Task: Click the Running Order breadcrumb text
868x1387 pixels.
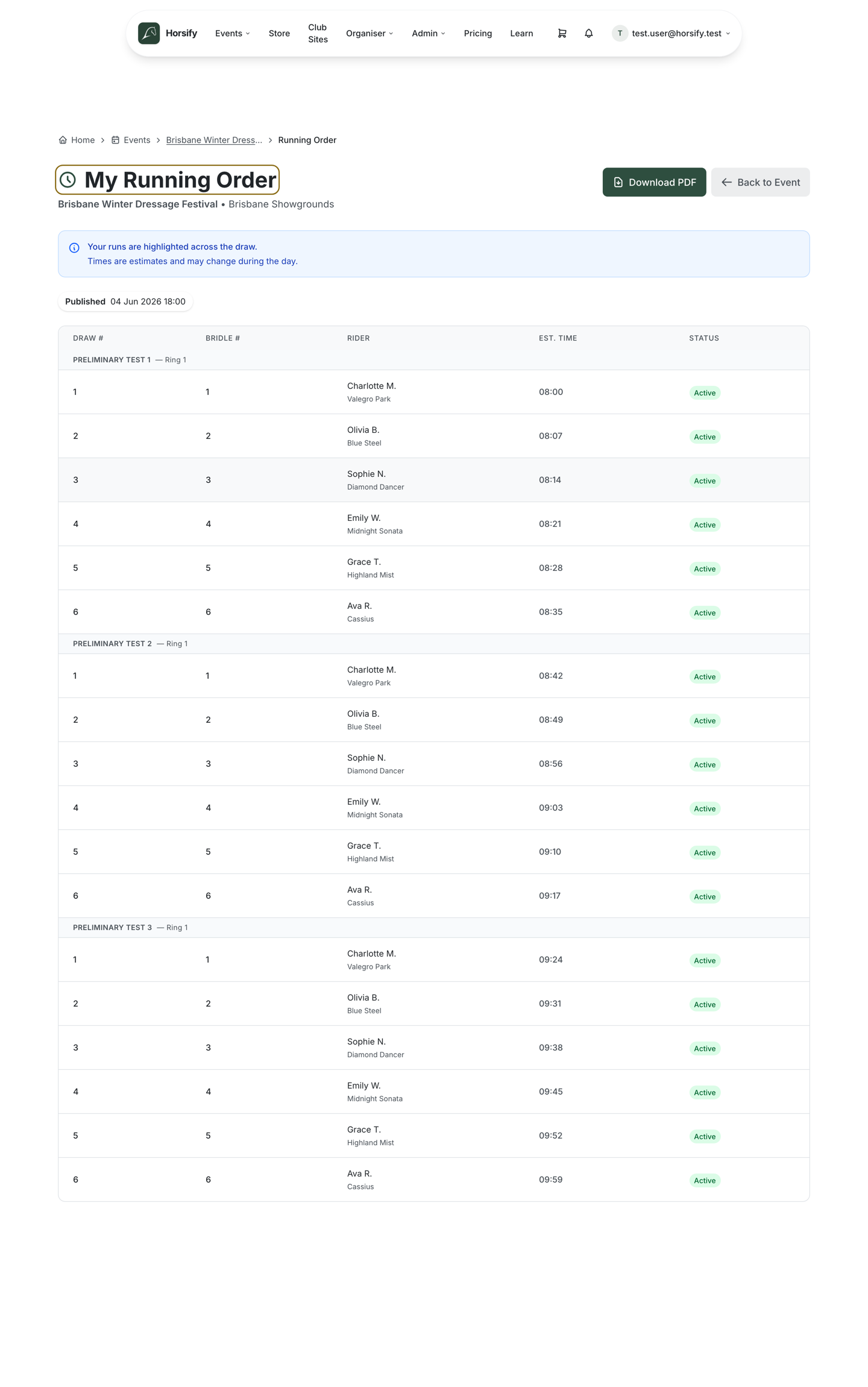Action: pos(307,140)
